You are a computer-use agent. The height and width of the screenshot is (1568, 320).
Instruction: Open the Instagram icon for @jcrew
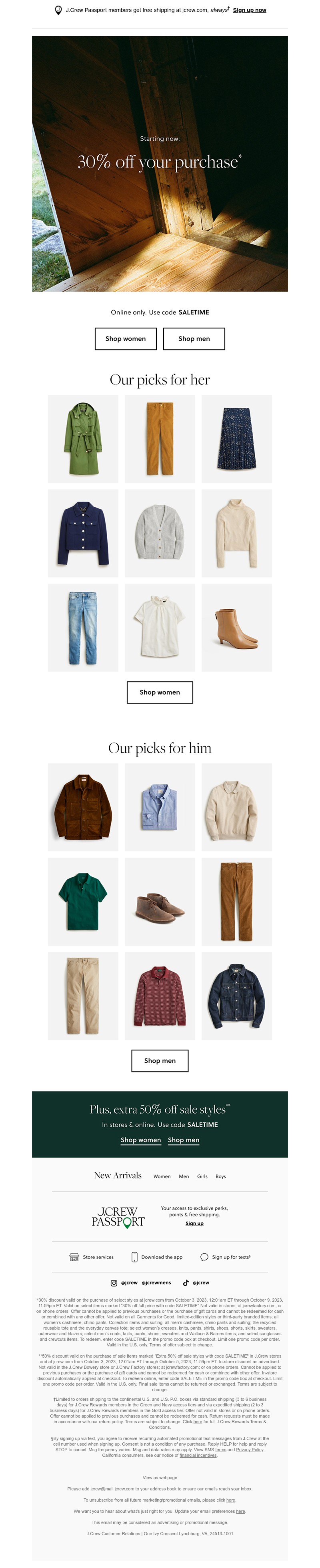pos(114,1282)
